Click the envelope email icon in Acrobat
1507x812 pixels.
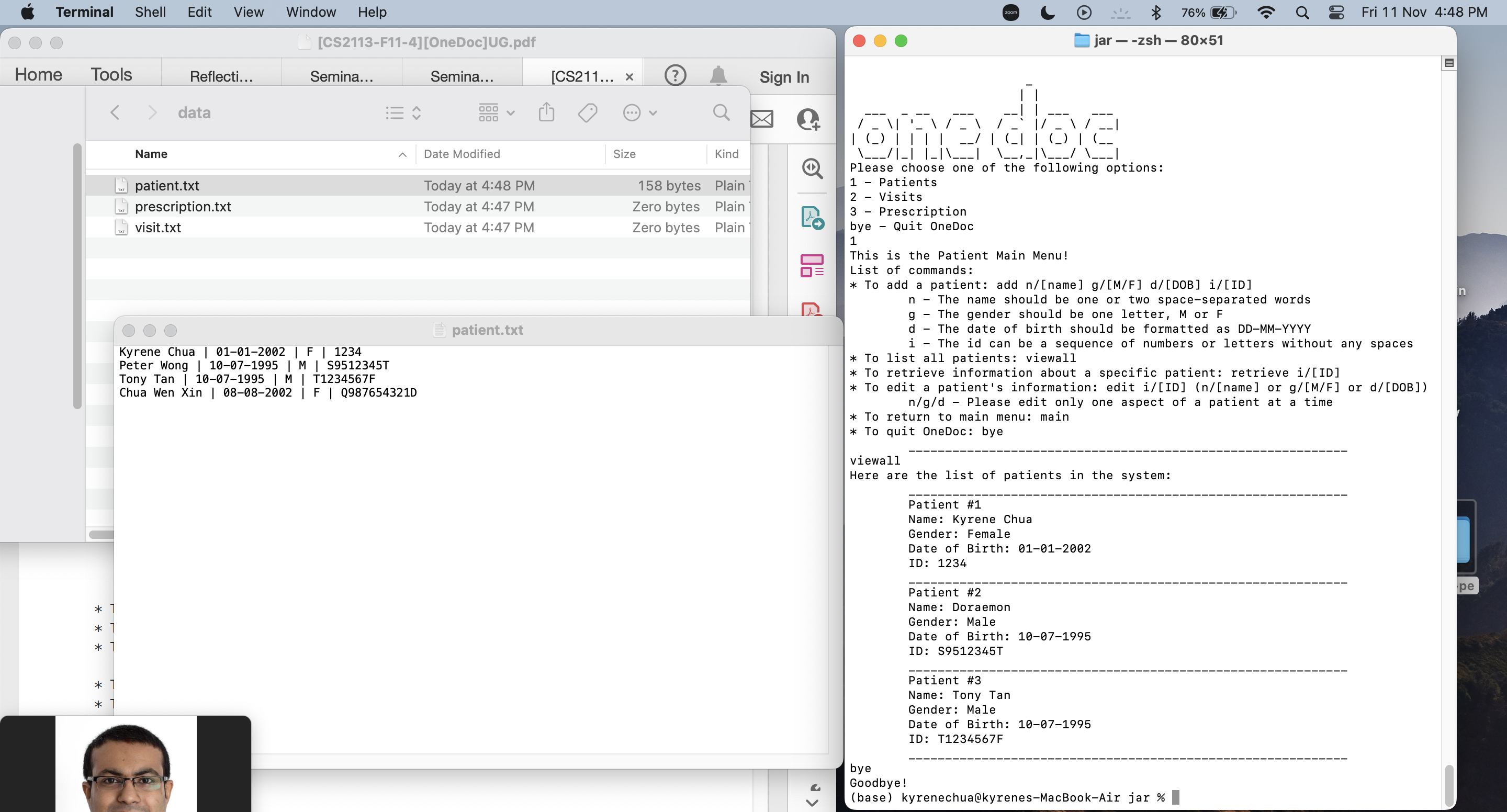[x=762, y=119]
